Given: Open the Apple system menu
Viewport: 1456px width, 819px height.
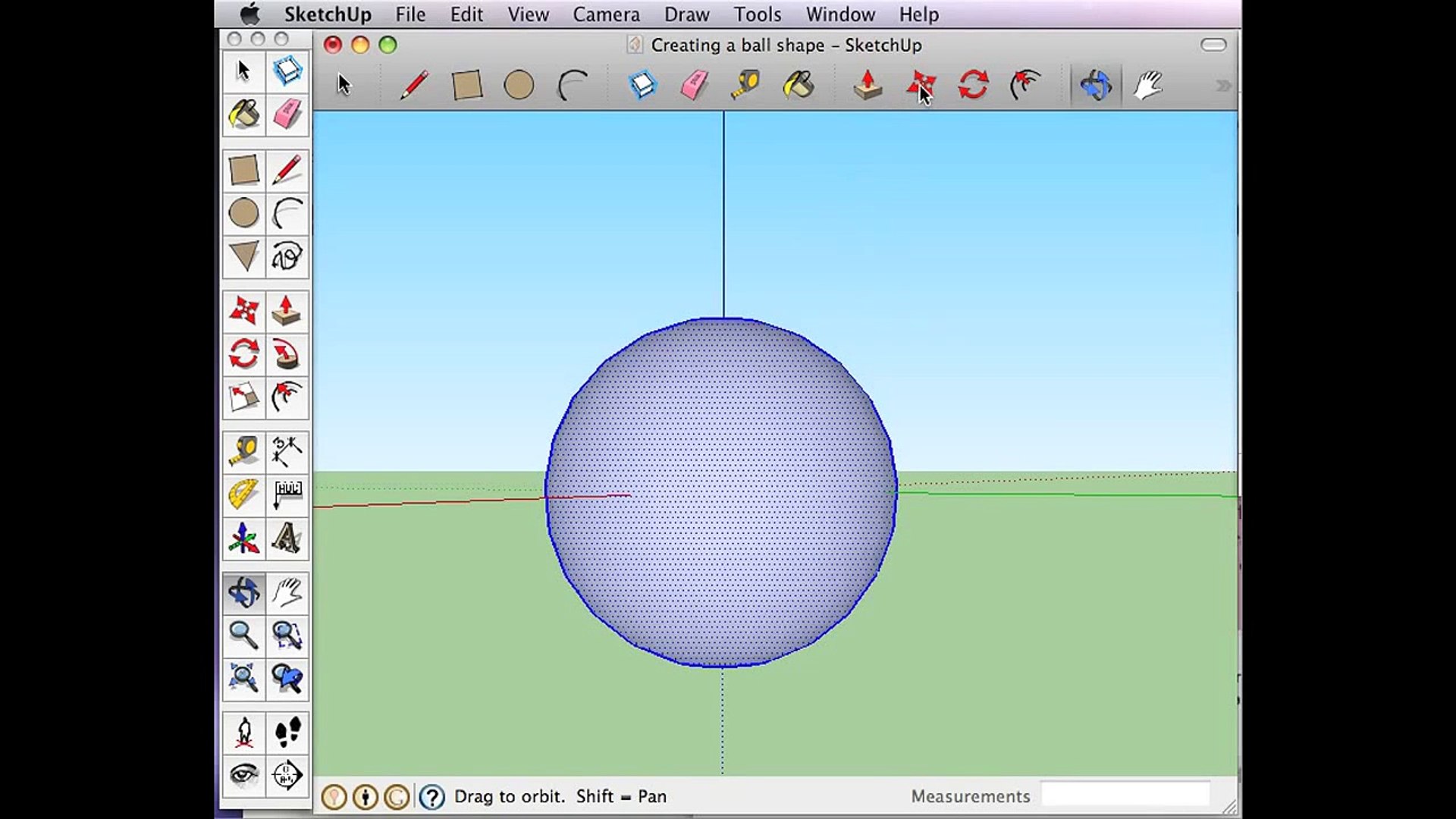Looking at the screenshot, I should pos(249,14).
